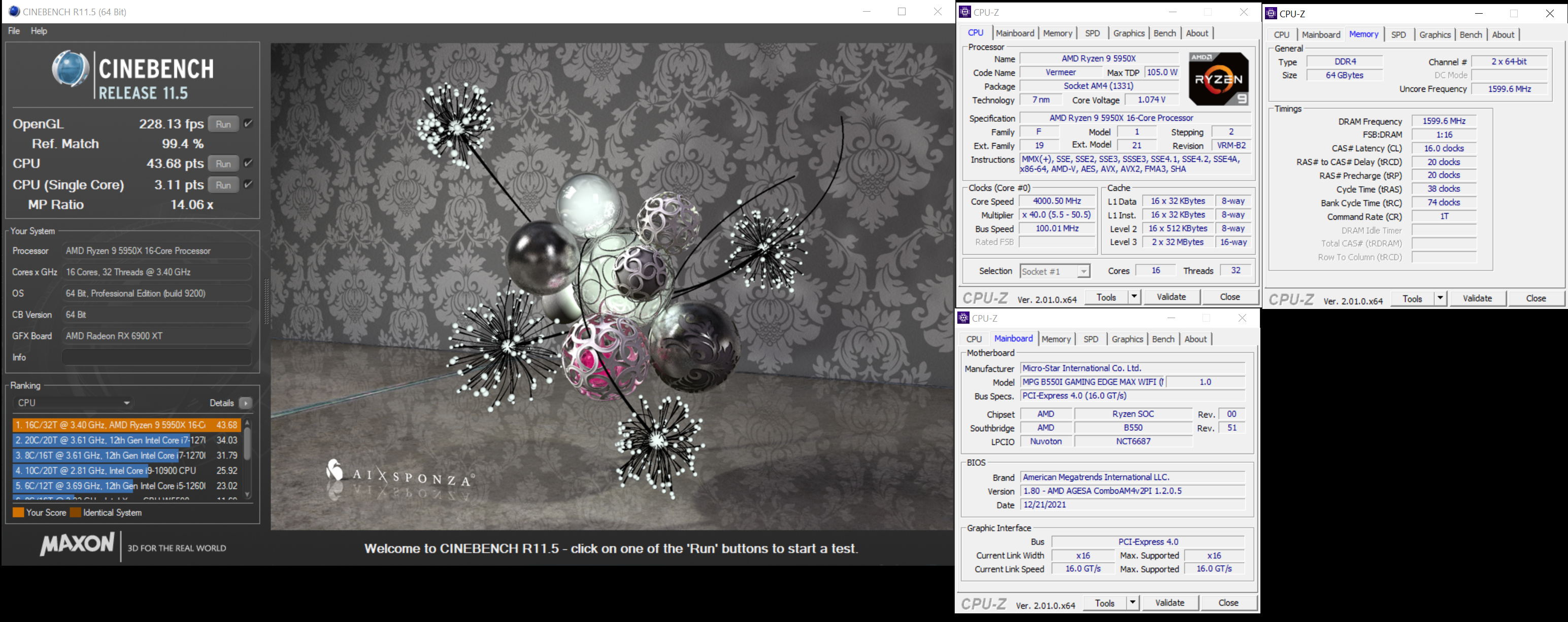Click the Core Speed value 4000.50 MHz
This screenshot has width=1568, height=622.
(1057, 201)
